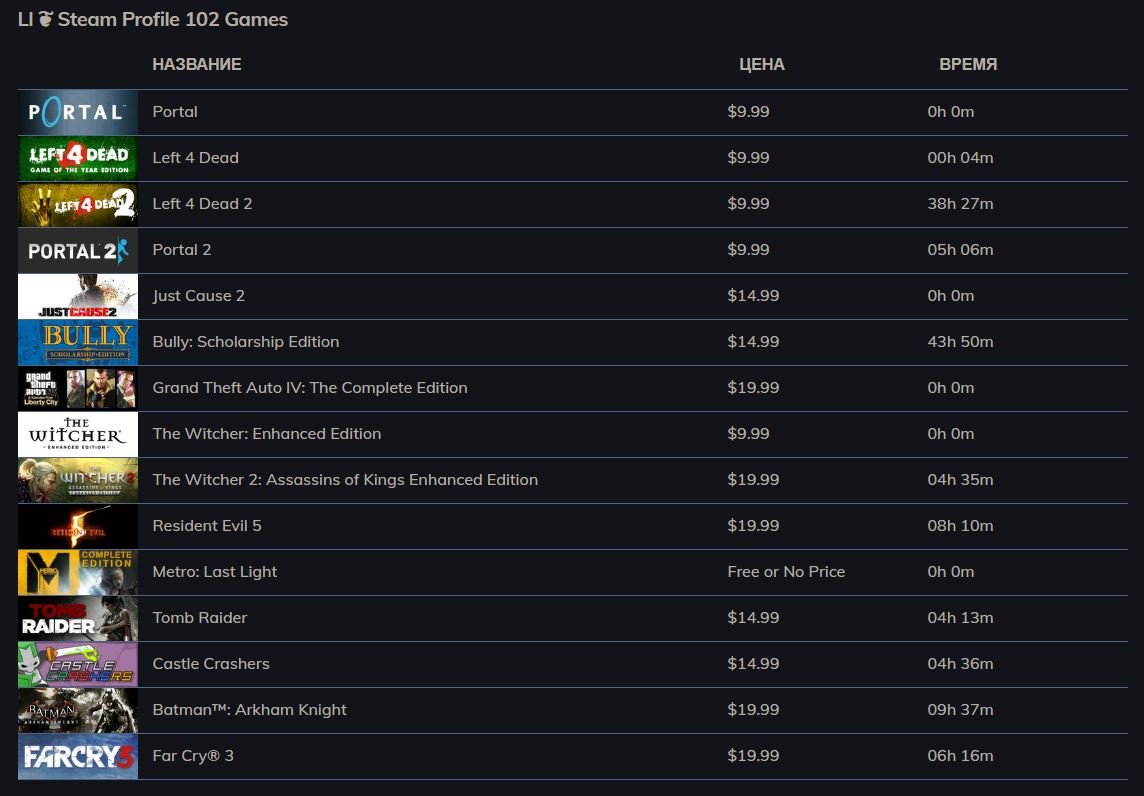Screen dimensions: 1144x796
Task: Click the Far Cry 3 logo thumbnail
Action: [x=78, y=756]
